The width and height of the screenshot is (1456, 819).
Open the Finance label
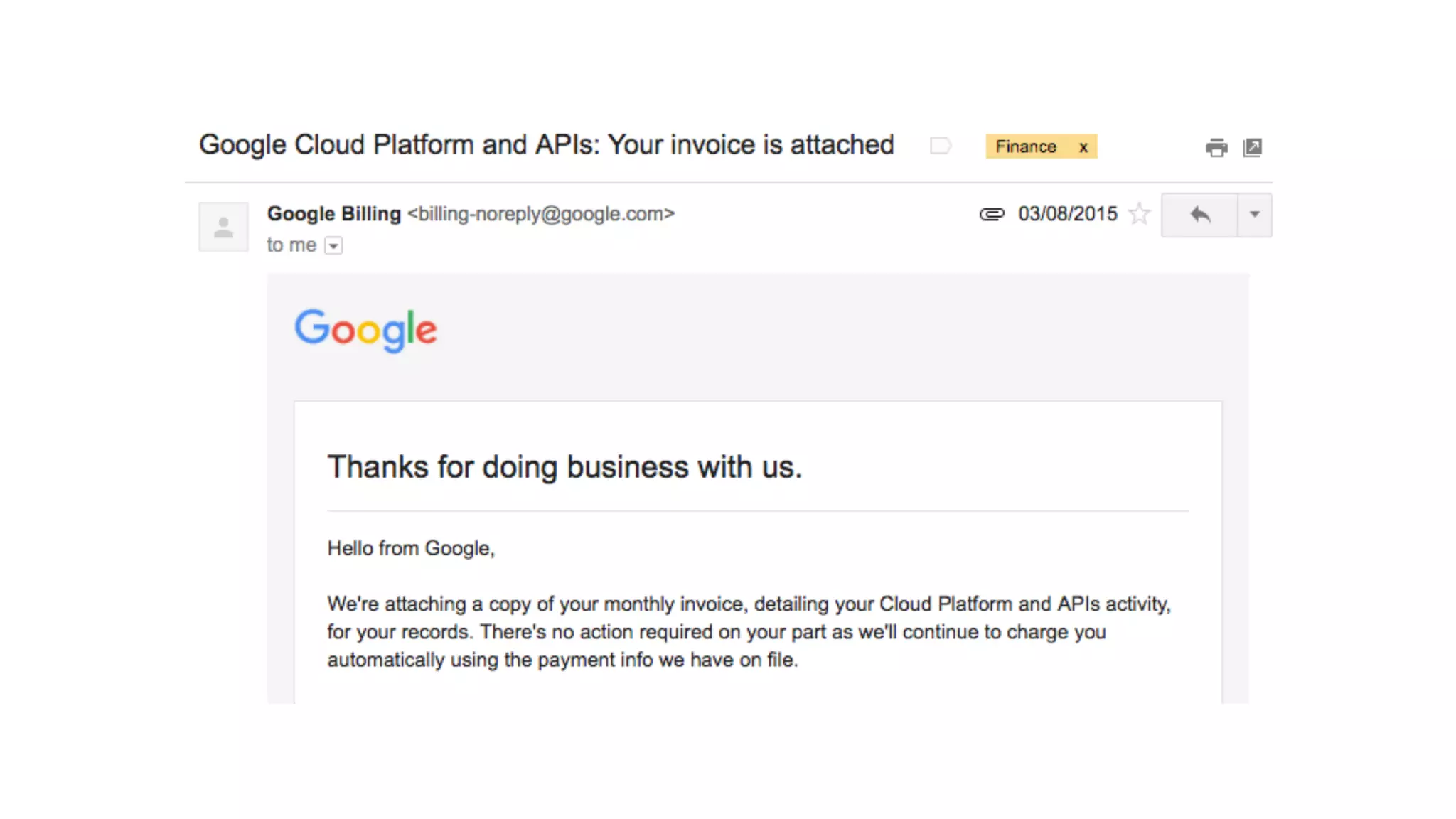1026,146
